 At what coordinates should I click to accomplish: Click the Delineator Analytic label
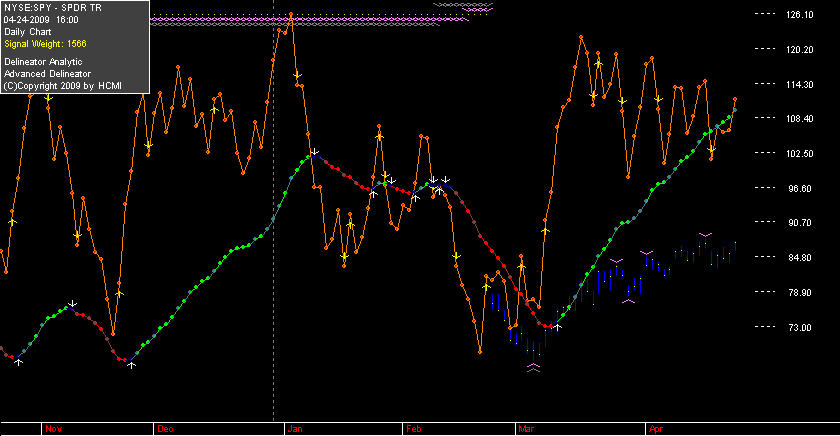[43, 62]
